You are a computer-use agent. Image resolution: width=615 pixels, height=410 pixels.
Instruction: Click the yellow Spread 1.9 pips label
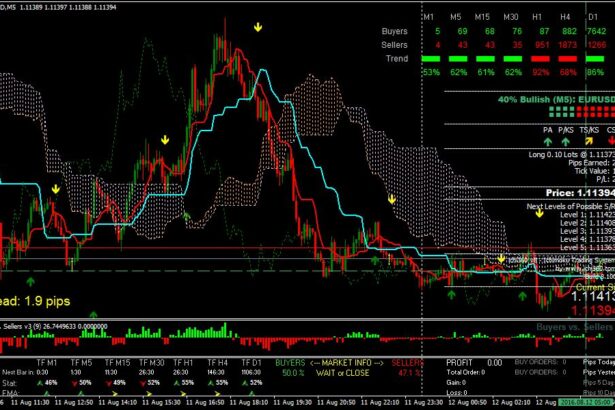pyautogui.click(x=35, y=299)
